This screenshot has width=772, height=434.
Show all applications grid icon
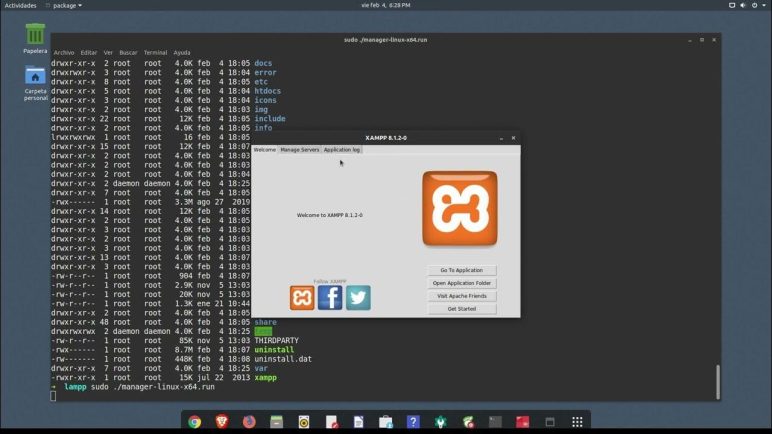(x=577, y=422)
